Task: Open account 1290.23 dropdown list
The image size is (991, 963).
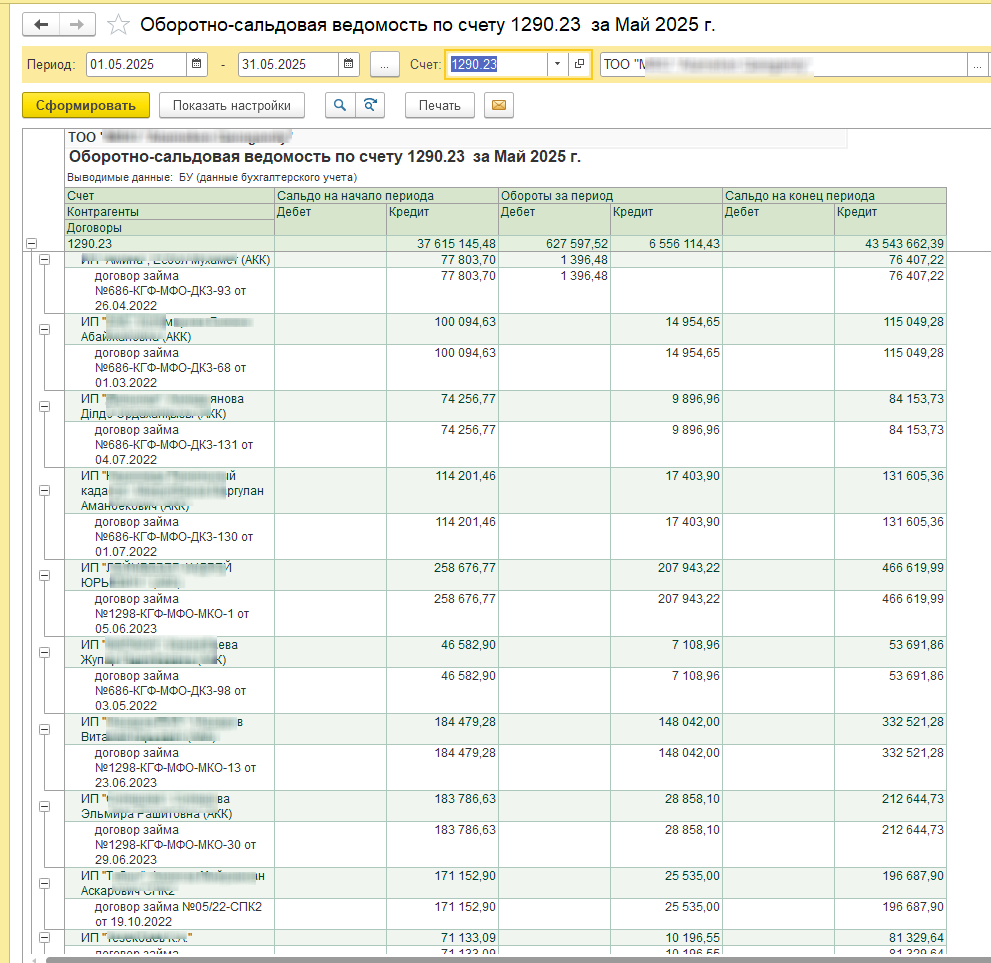Action: [557, 64]
